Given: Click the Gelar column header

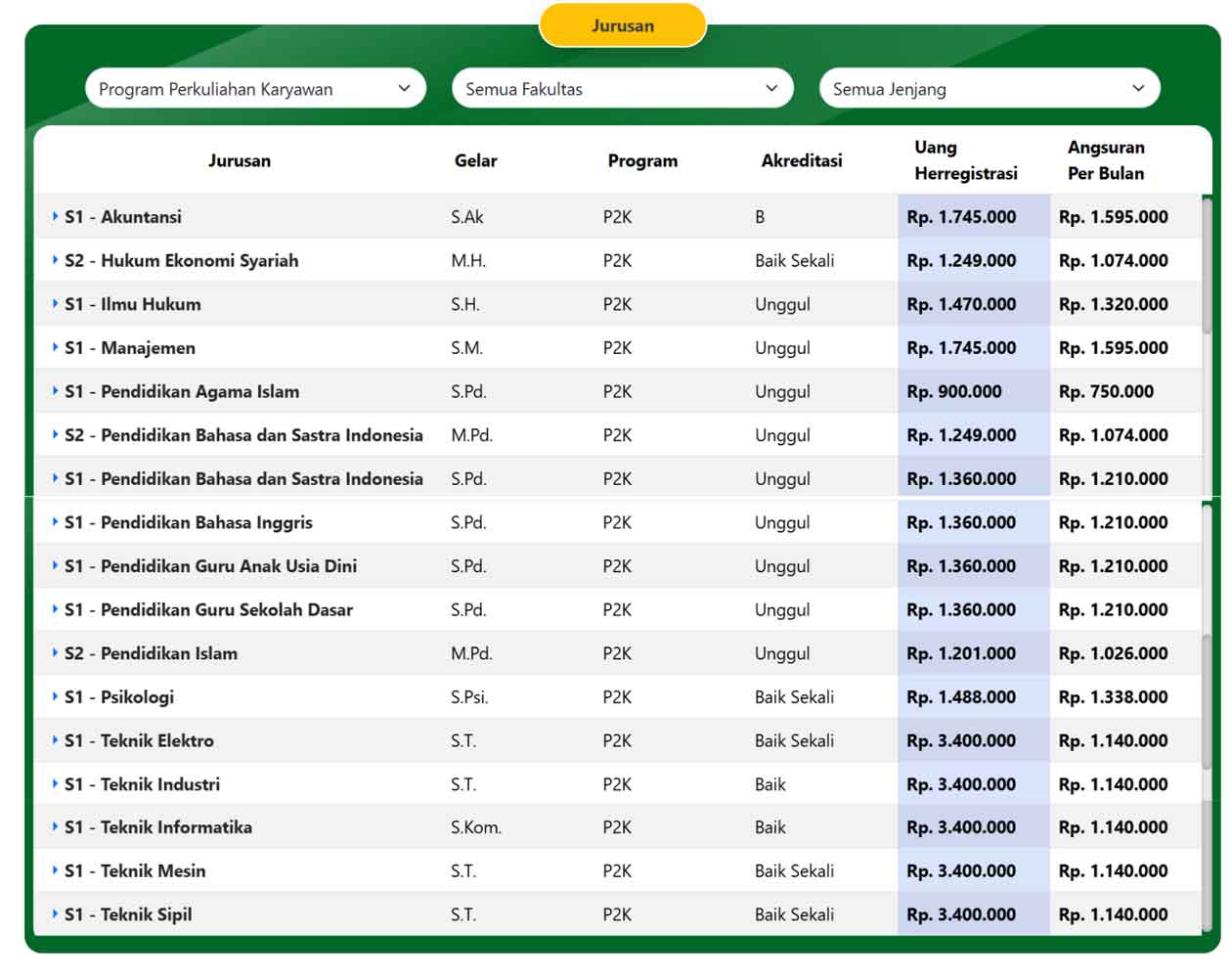Looking at the screenshot, I should point(476,160).
